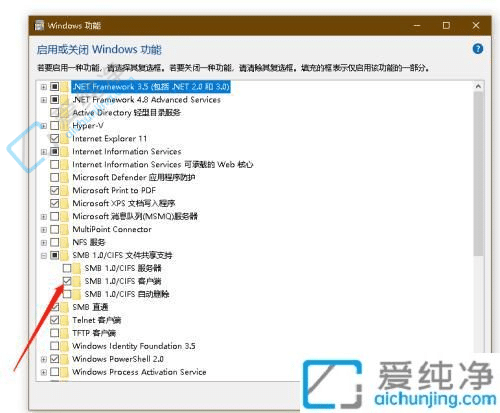Minimize the Windows 功能 window
500x413 pixels.
417,25
